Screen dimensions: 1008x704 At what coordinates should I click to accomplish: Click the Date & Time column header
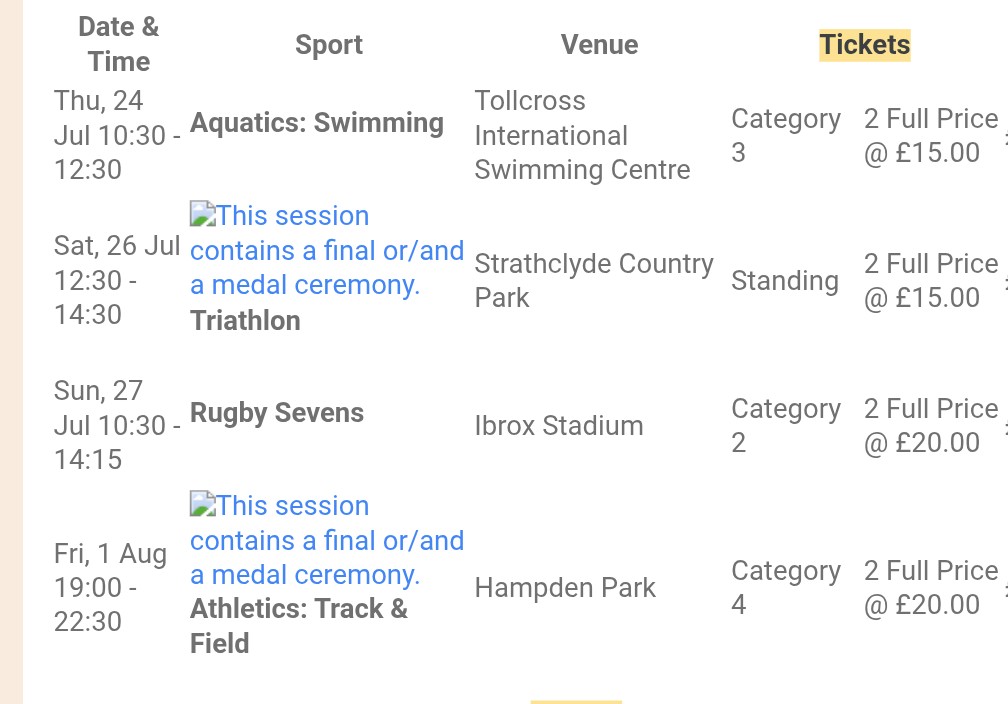(118, 45)
